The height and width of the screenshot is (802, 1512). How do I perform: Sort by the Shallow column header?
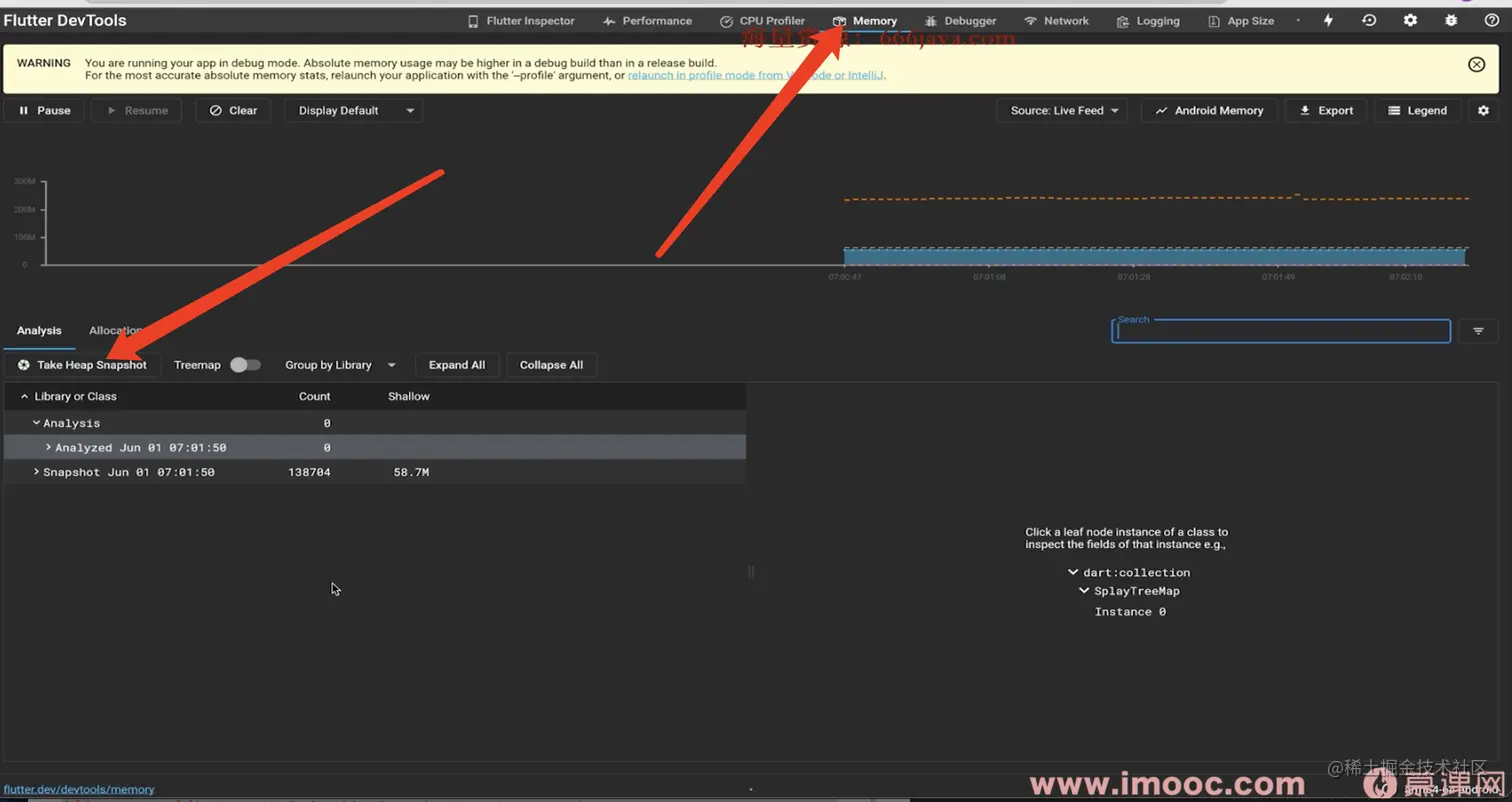[x=408, y=396]
